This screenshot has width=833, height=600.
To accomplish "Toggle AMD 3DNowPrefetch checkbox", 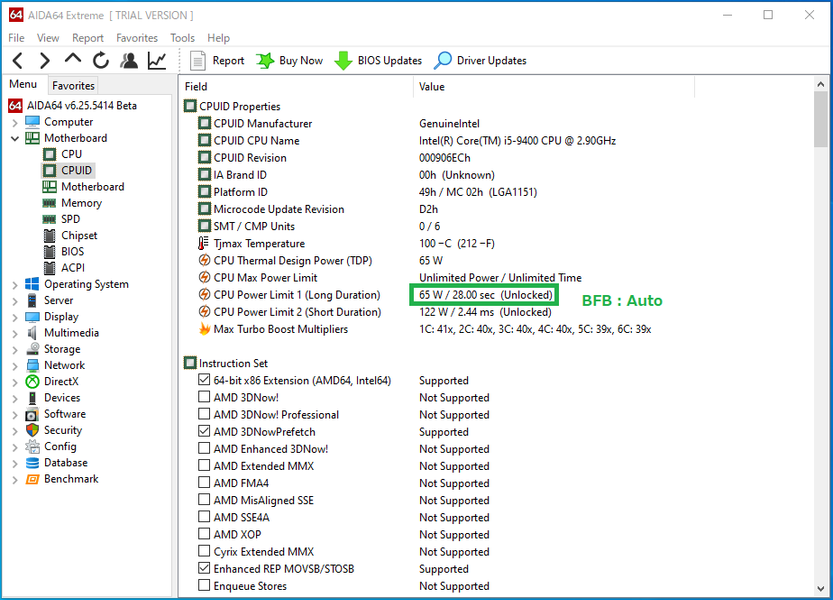I will point(204,431).
